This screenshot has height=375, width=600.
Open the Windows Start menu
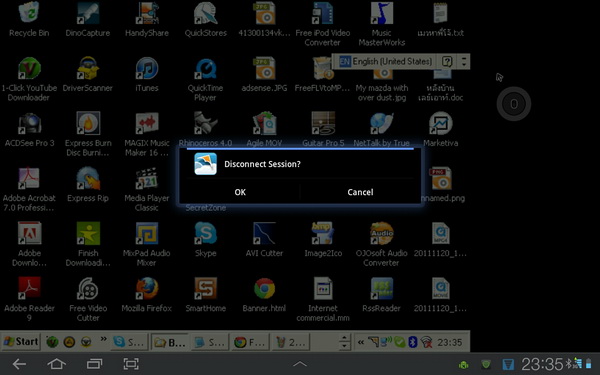(21, 341)
